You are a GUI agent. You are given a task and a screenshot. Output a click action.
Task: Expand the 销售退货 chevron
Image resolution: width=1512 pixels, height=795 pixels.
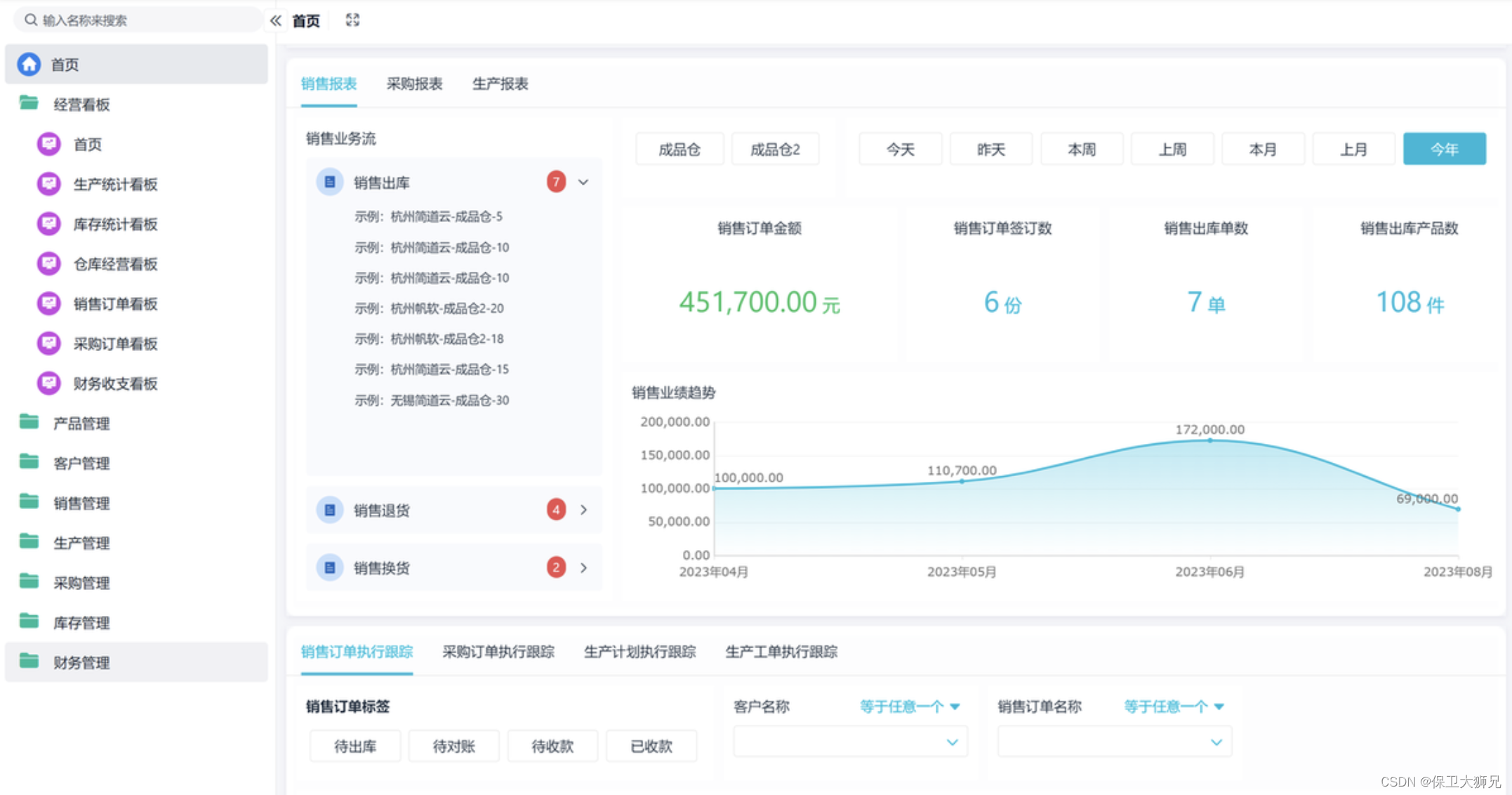pos(584,510)
